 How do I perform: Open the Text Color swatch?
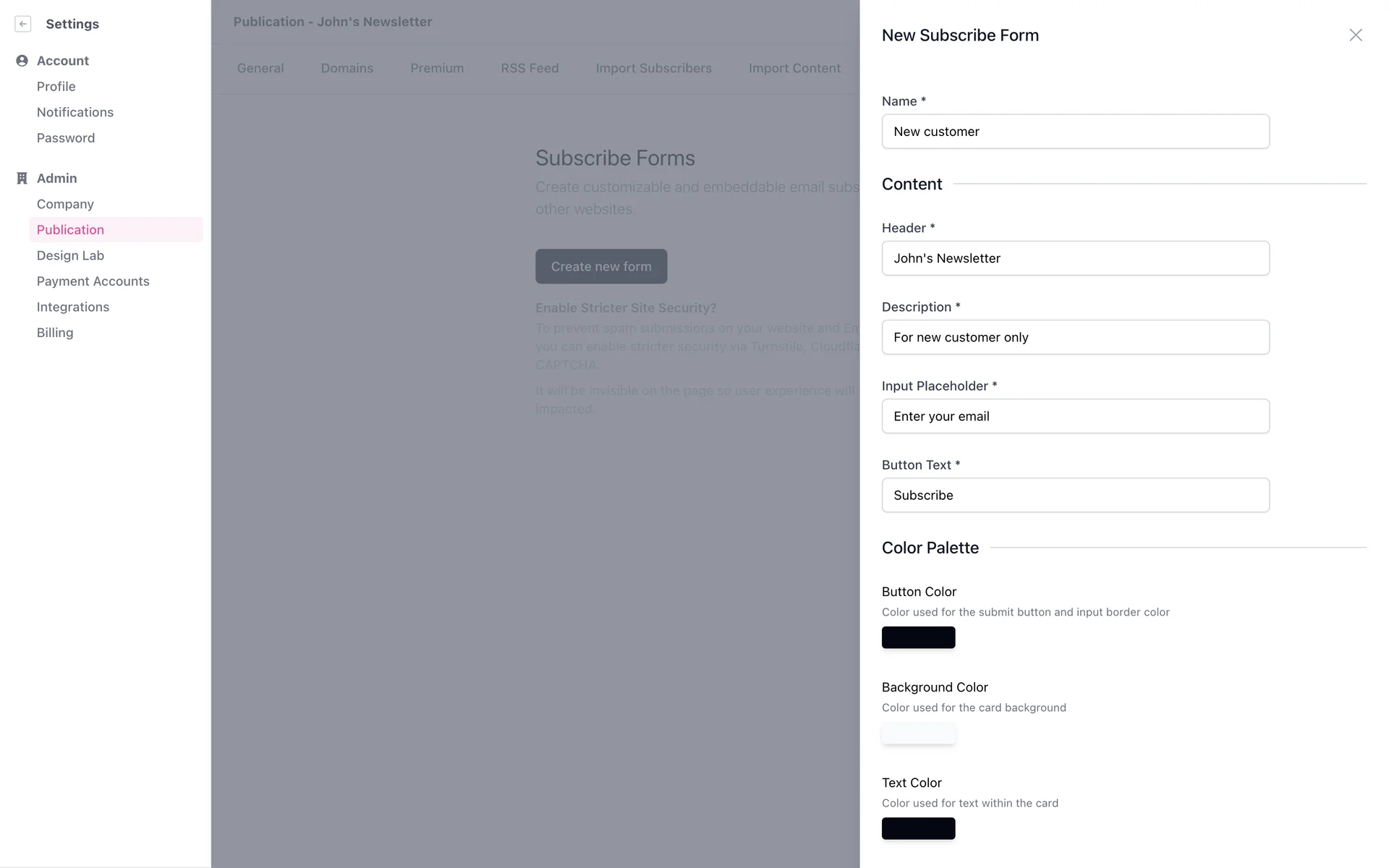click(x=918, y=828)
